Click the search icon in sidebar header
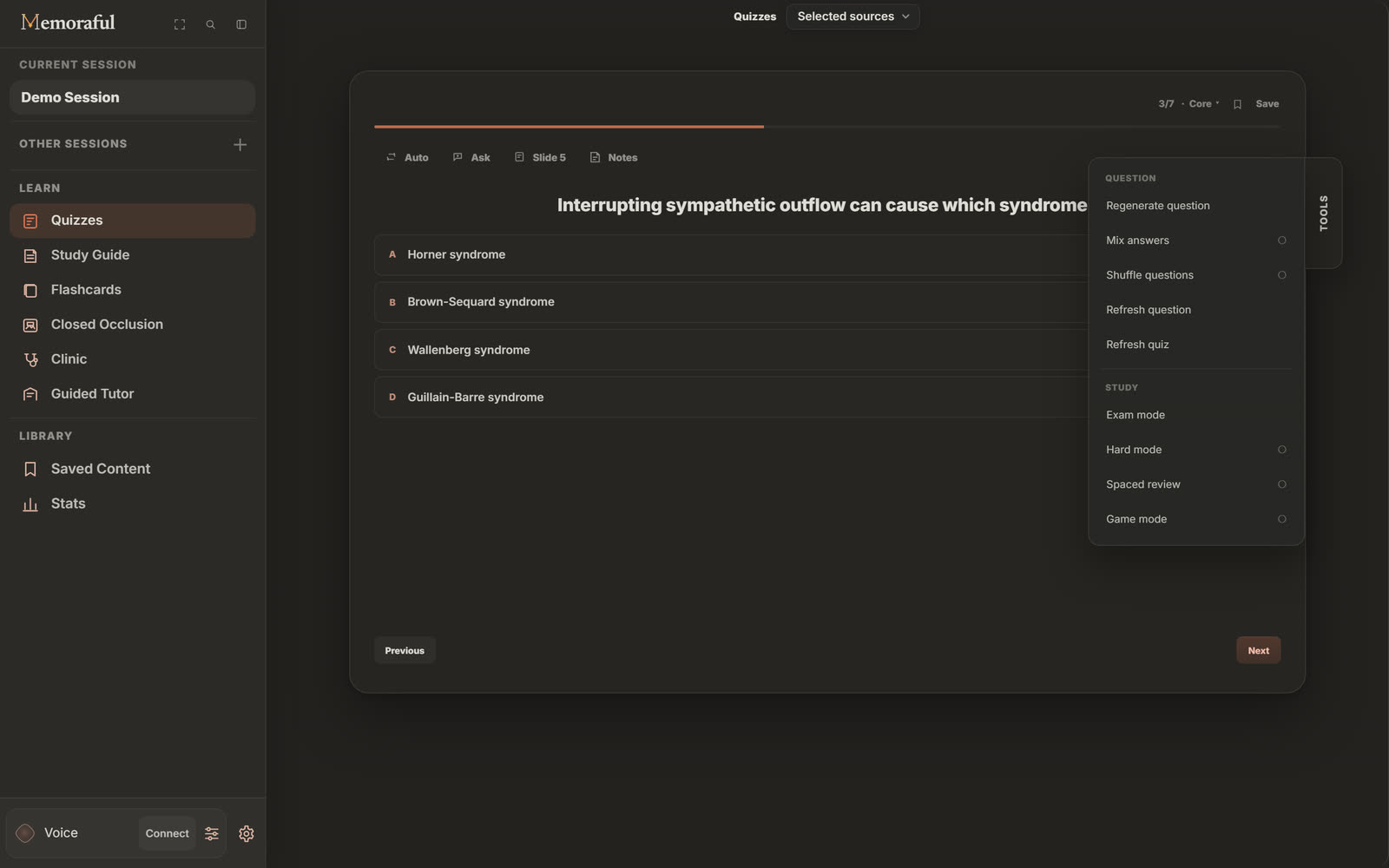Image resolution: width=1389 pixels, height=868 pixels. point(210,24)
